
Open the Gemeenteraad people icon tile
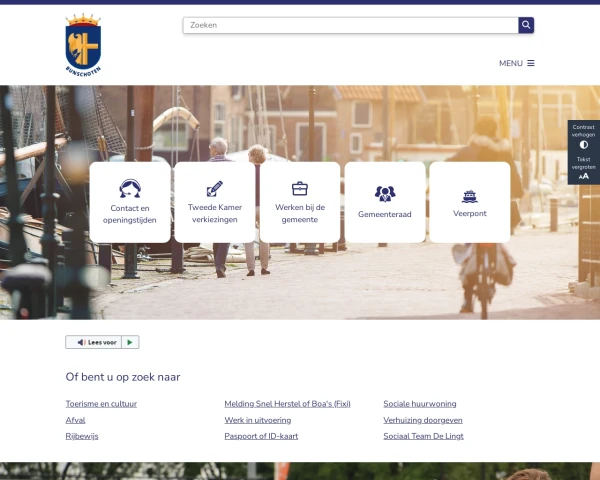tap(385, 202)
